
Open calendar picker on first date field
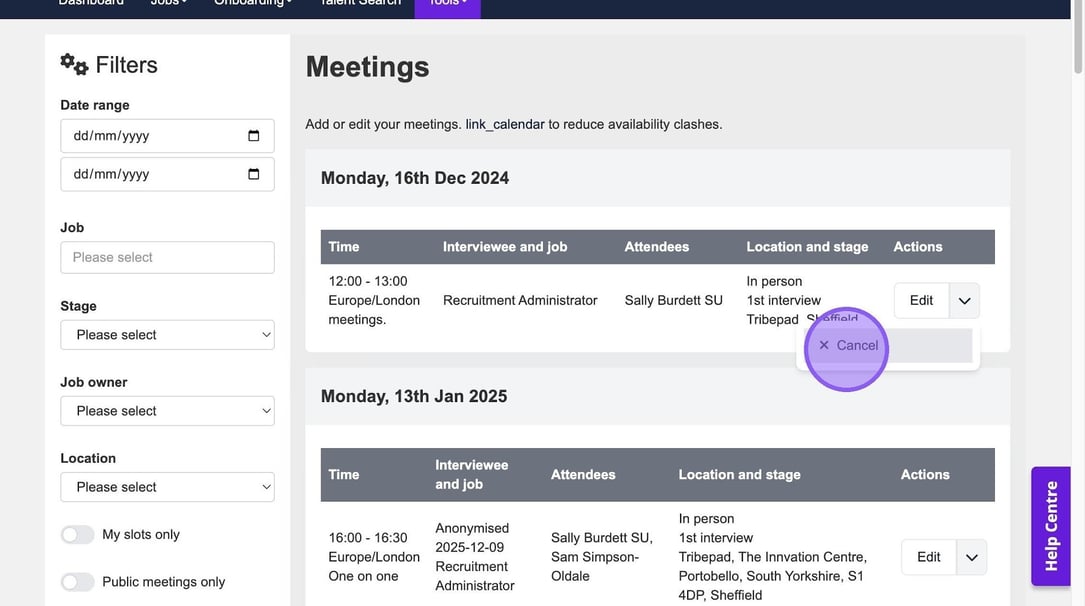pyautogui.click(x=253, y=136)
